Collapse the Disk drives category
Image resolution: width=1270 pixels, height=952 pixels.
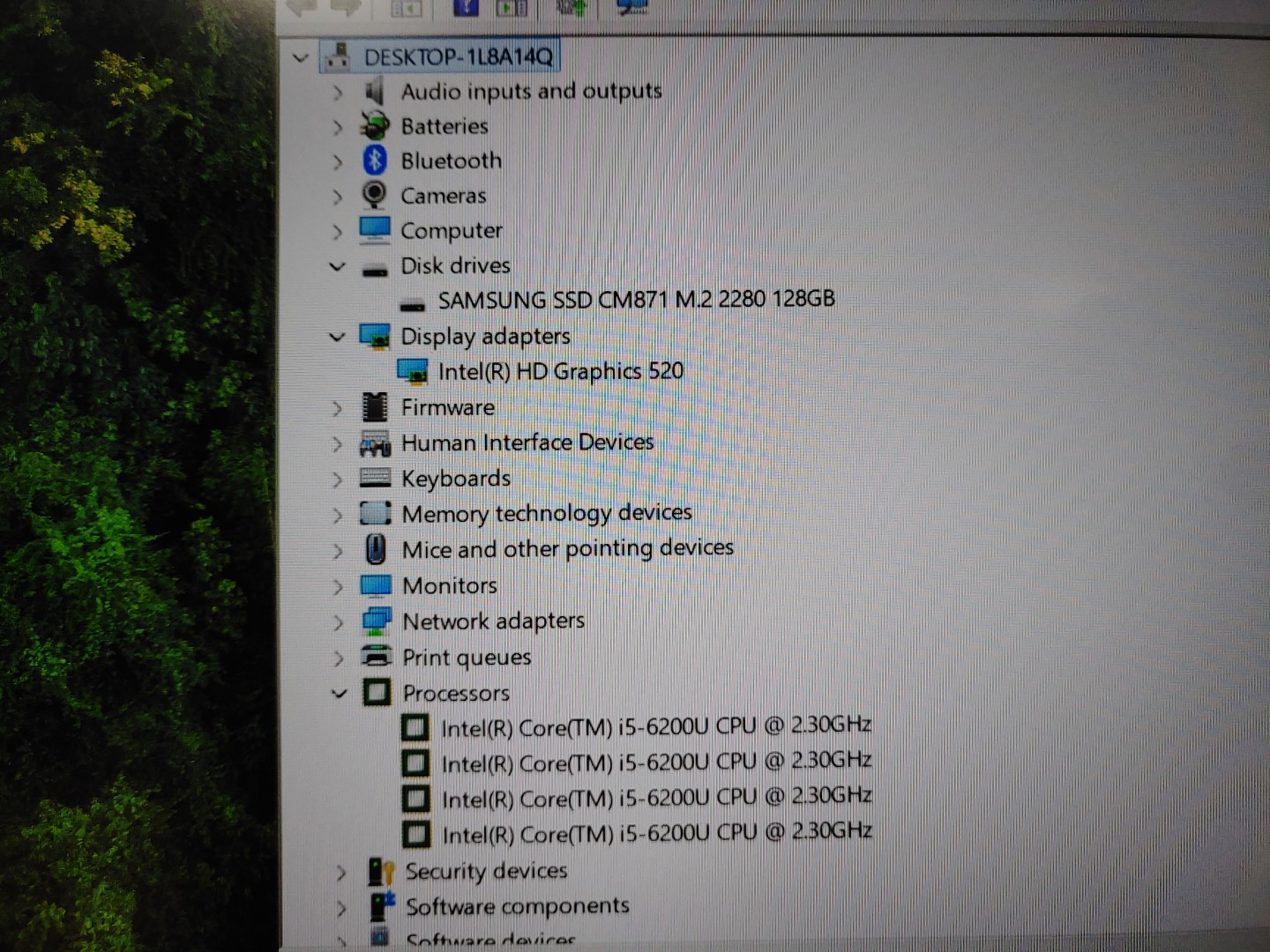(337, 265)
